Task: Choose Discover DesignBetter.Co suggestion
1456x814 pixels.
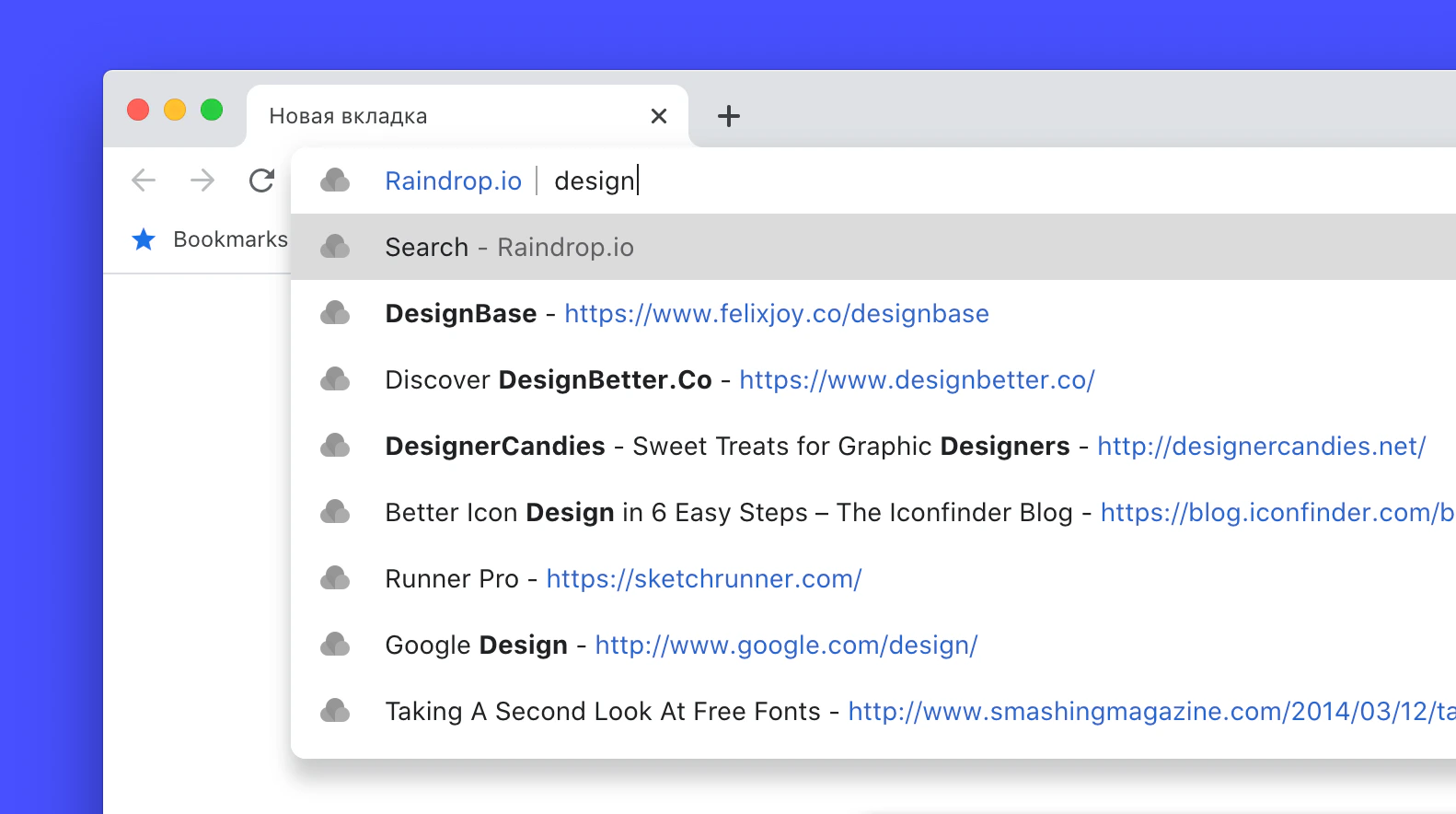Action: click(873, 379)
